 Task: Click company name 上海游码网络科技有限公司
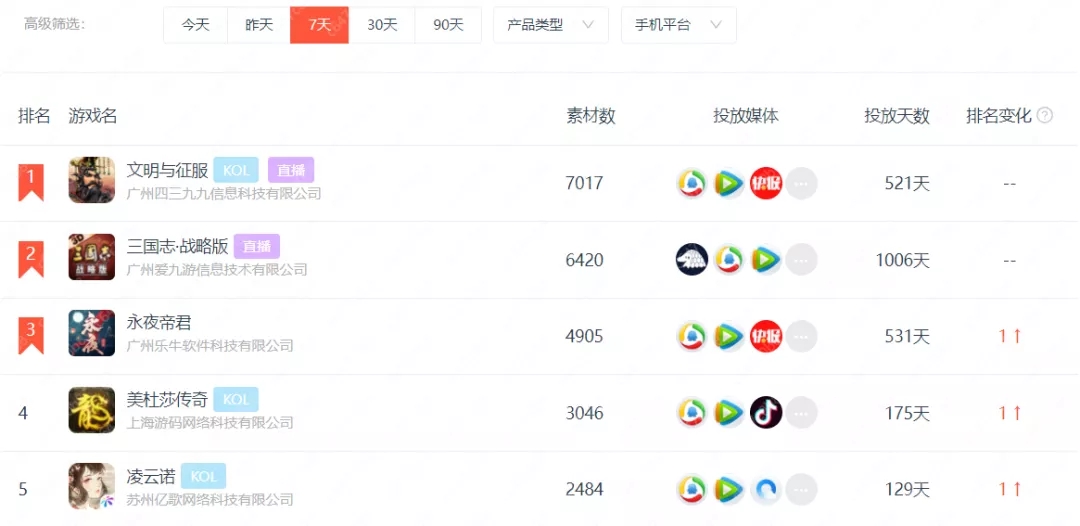coord(210,423)
